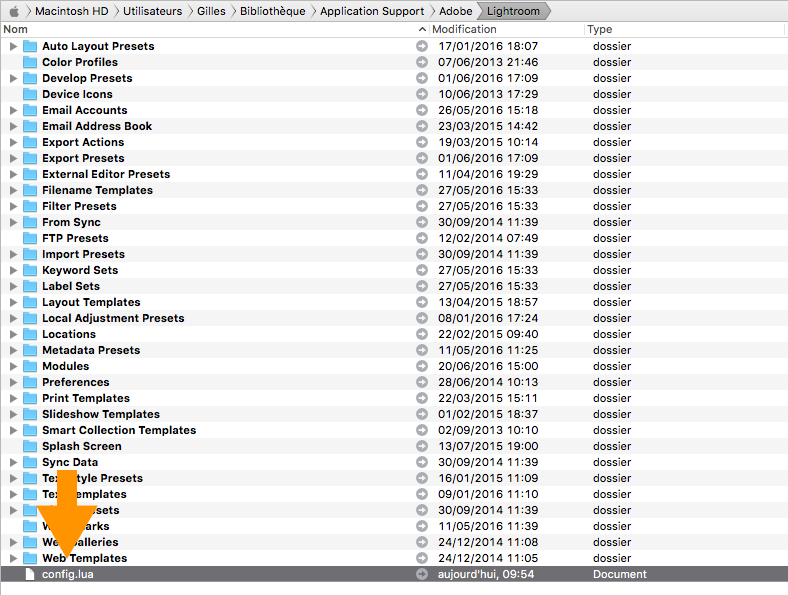The height and width of the screenshot is (595, 788).
Task: Select the Email Accounts folder name
Action: point(84,110)
